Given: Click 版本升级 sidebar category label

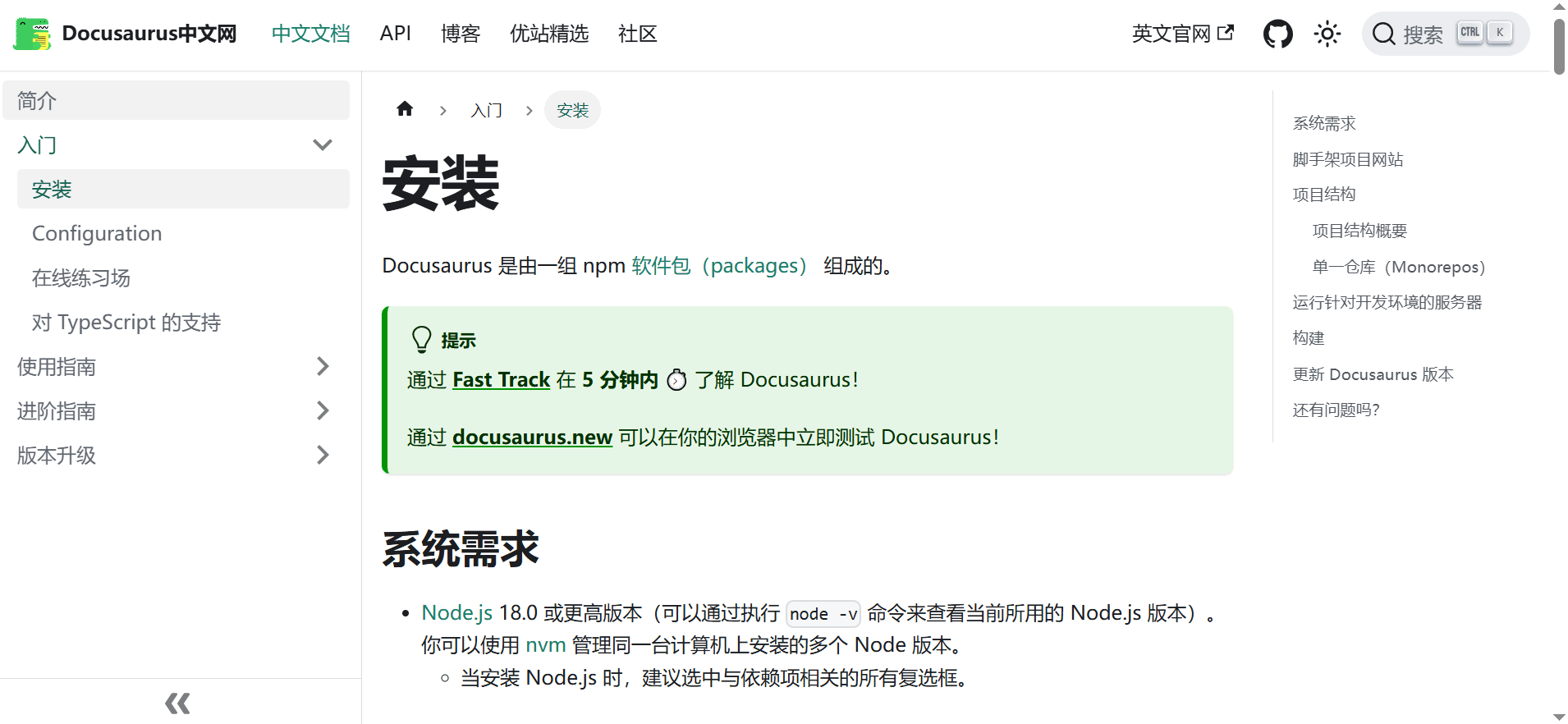Looking at the screenshot, I should coord(57,455).
